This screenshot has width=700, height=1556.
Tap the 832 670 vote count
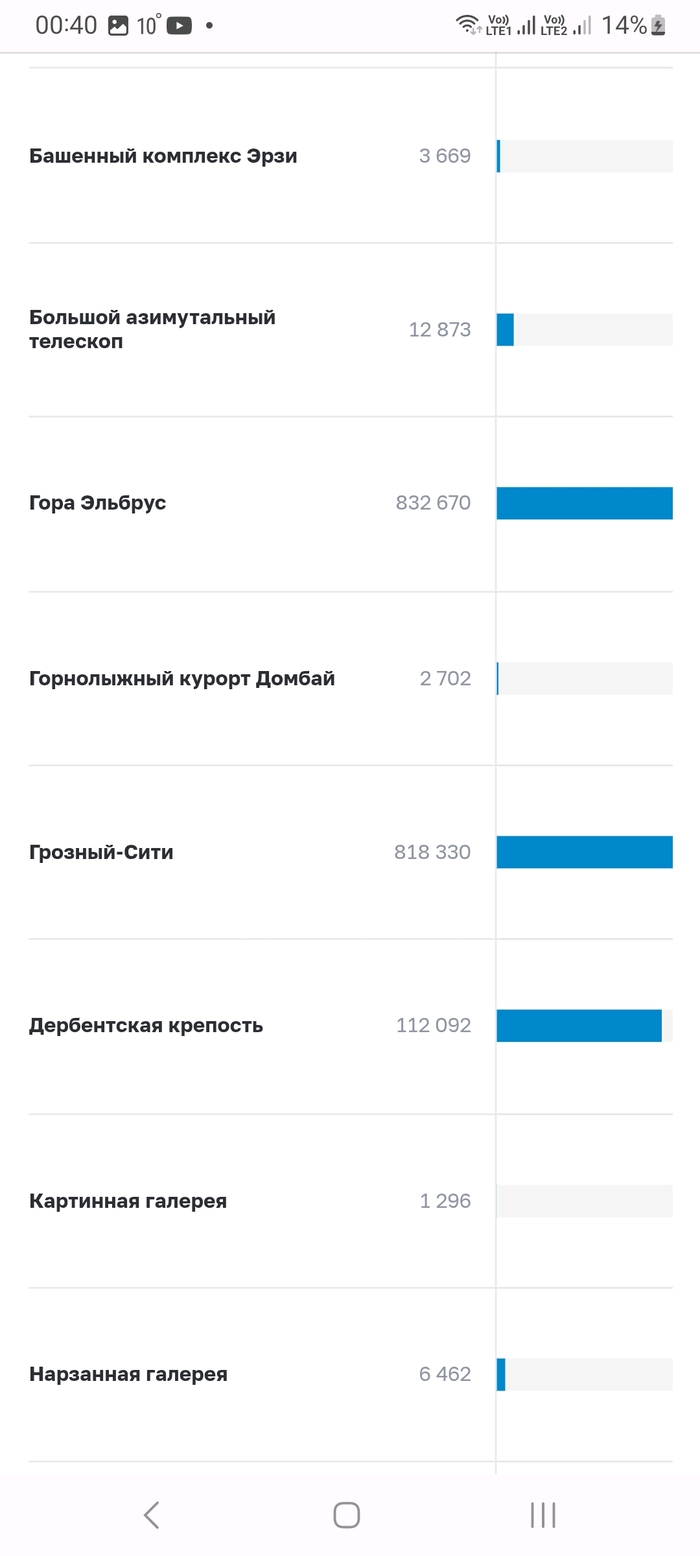tap(433, 503)
